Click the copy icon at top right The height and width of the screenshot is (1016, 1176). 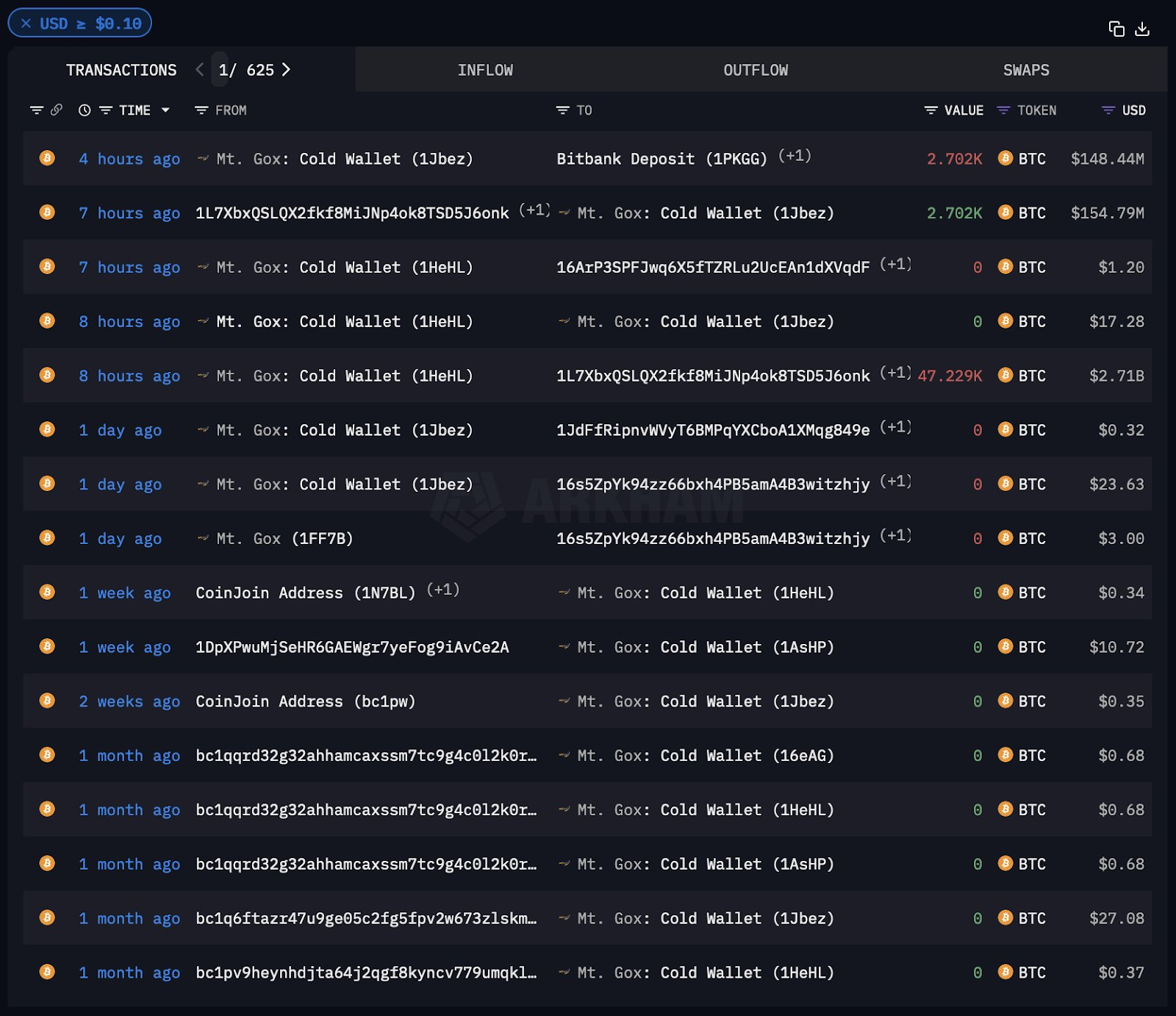pyautogui.click(x=1116, y=29)
